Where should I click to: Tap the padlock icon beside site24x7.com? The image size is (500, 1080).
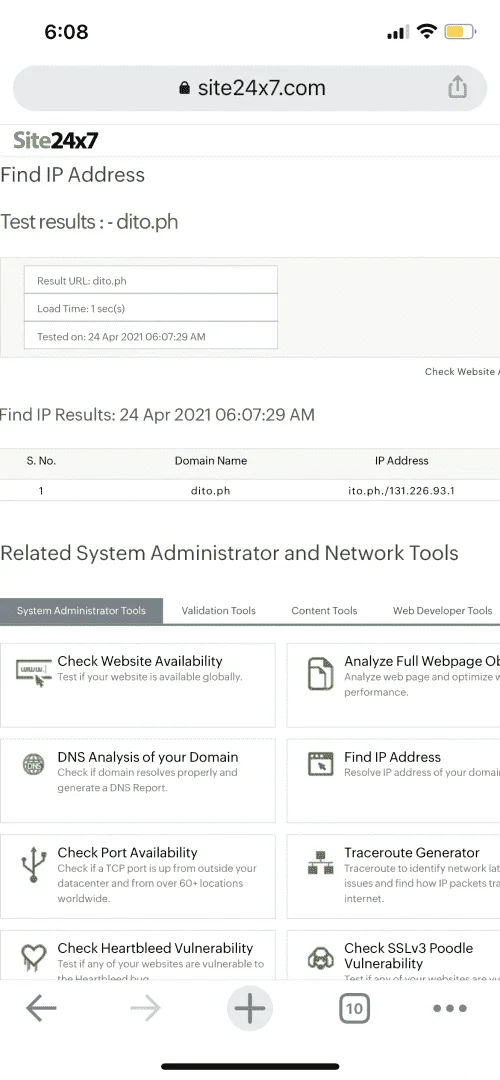click(184, 88)
